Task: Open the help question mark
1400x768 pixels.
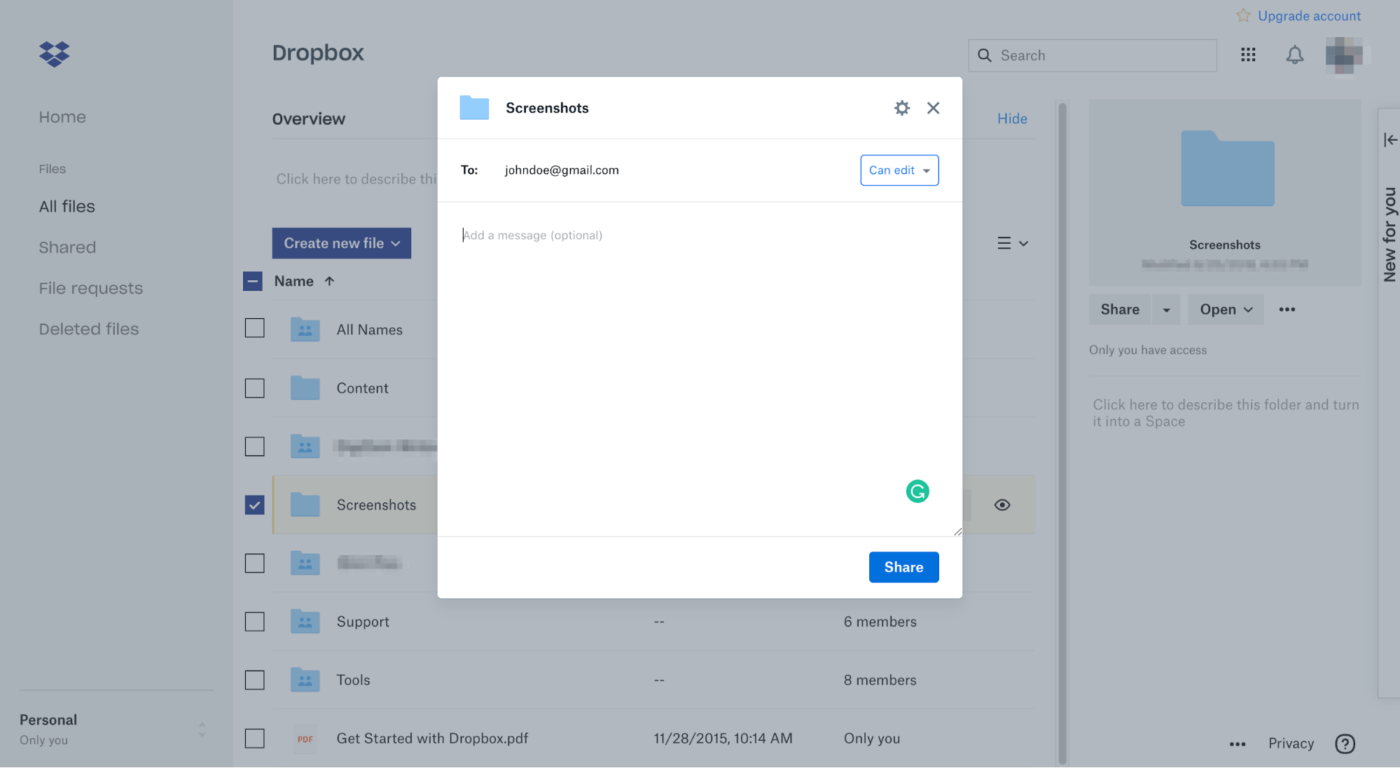Action: (1345, 743)
